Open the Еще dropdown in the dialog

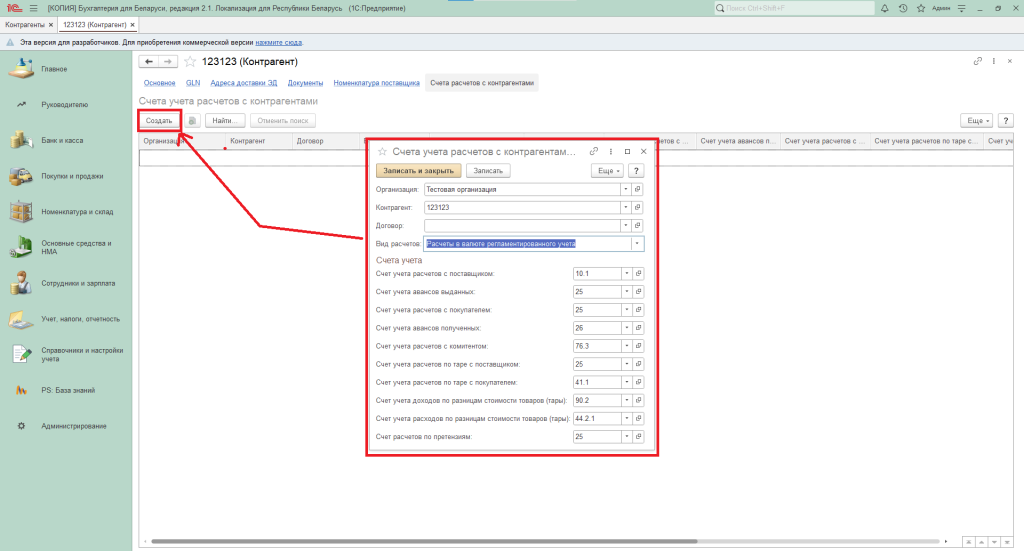pos(607,171)
